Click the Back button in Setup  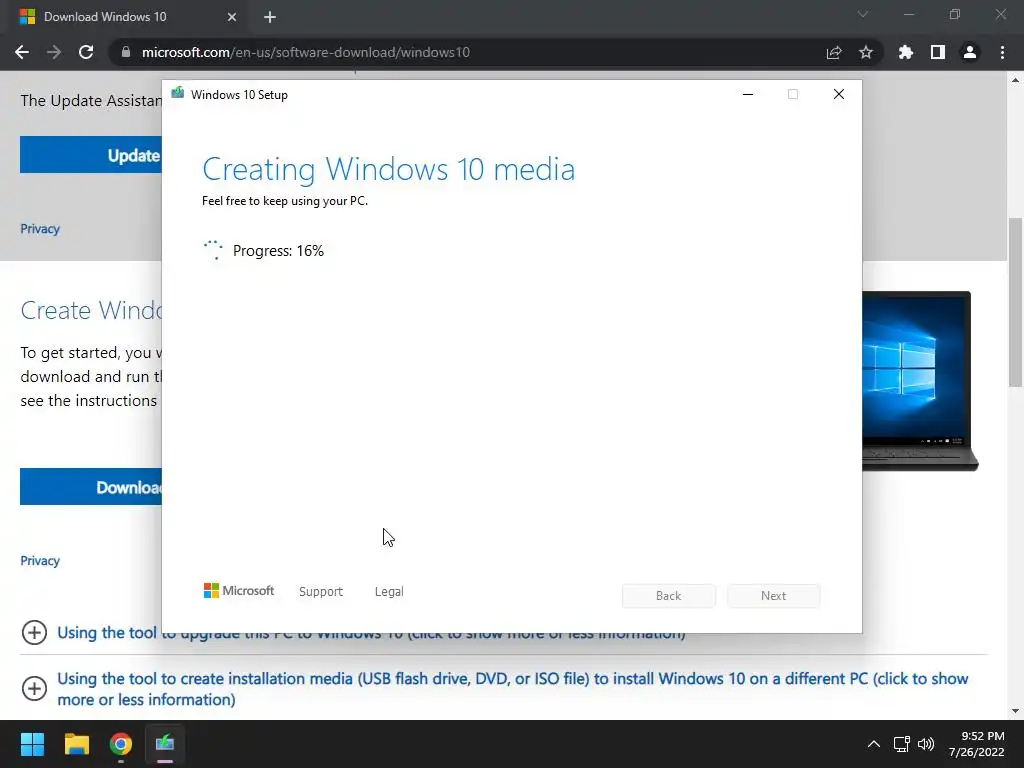[x=668, y=596]
